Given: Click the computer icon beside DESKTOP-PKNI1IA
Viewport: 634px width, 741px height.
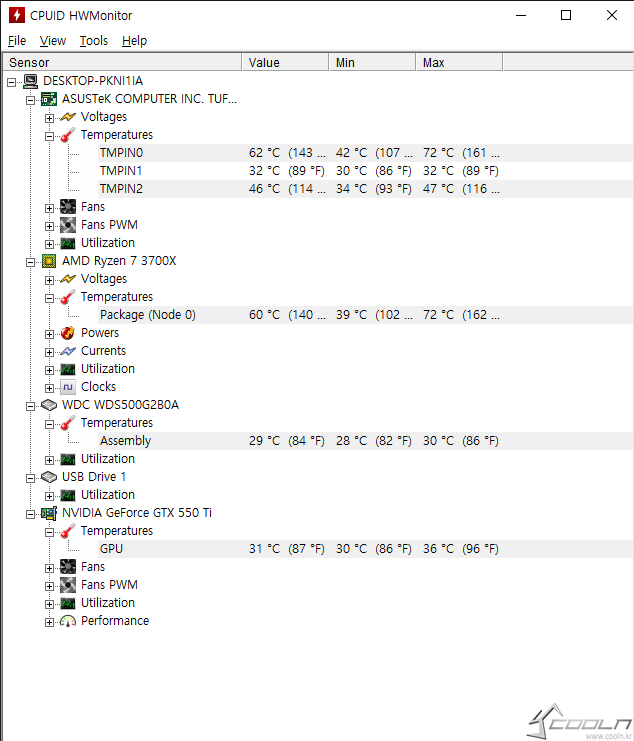Looking at the screenshot, I should tap(30, 81).
